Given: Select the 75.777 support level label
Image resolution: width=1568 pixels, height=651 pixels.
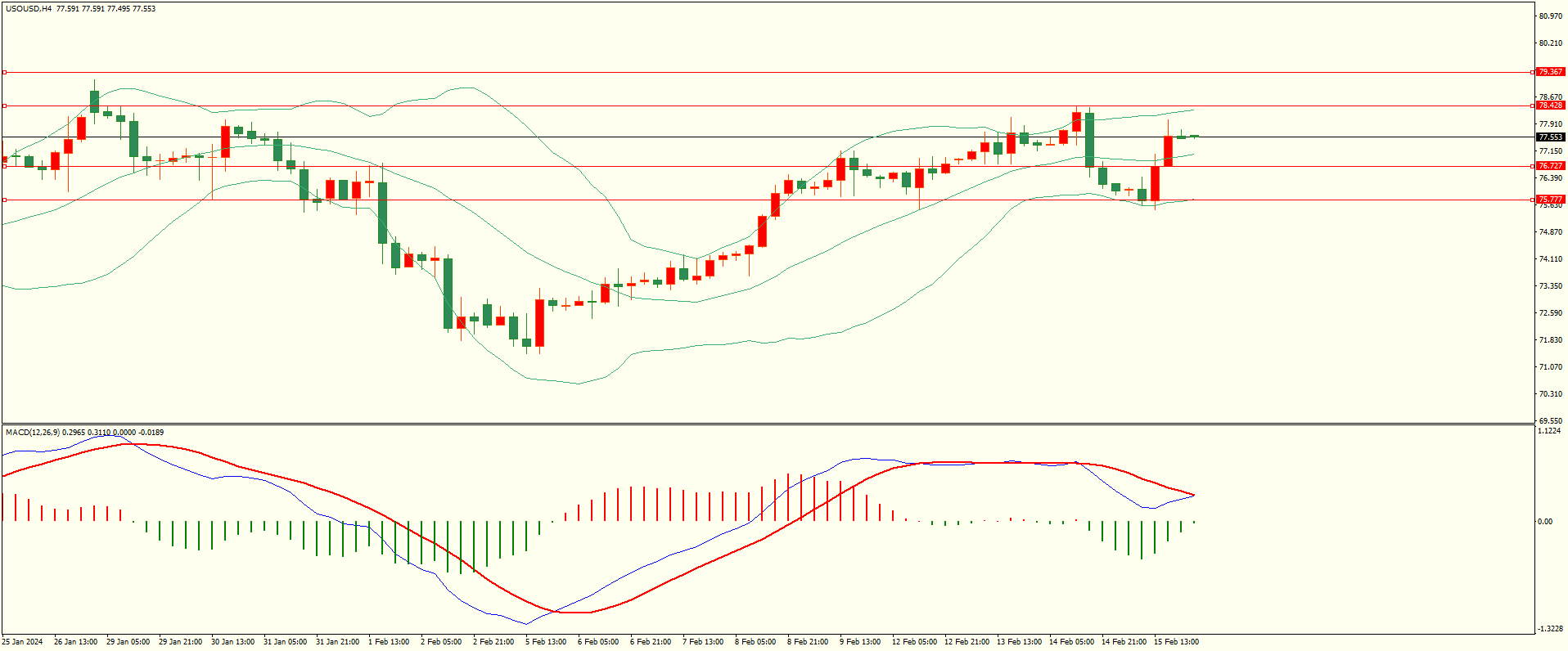Looking at the screenshot, I should (1550, 200).
